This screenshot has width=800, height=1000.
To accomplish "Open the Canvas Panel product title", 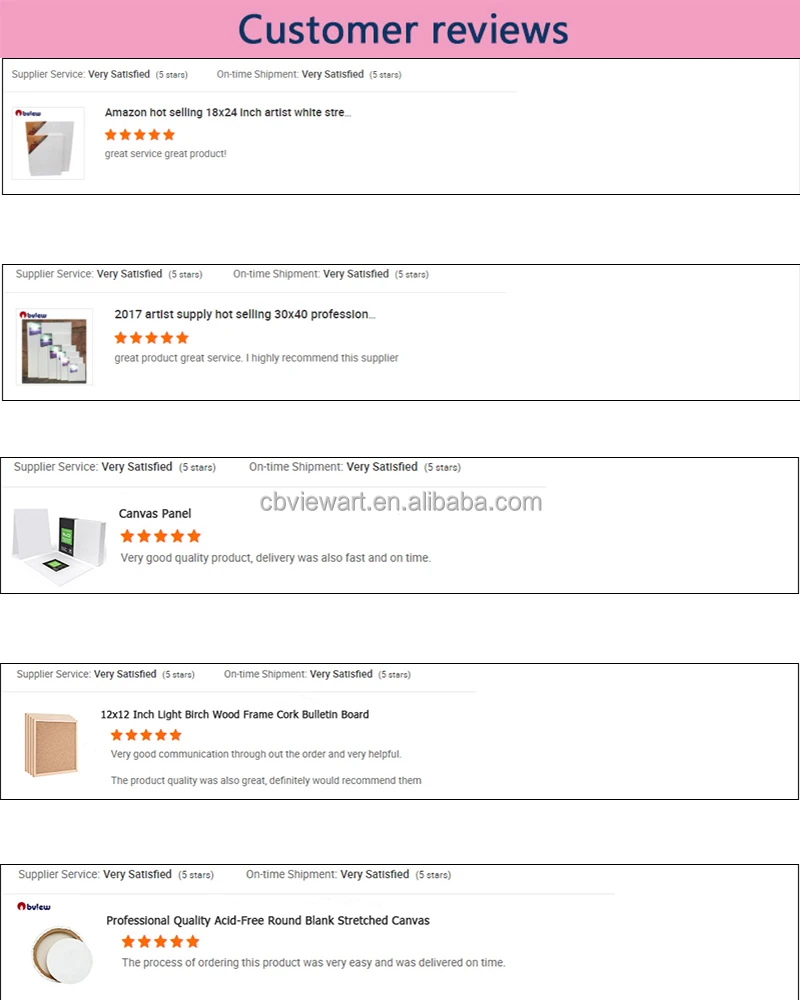I will click(155, 514).
